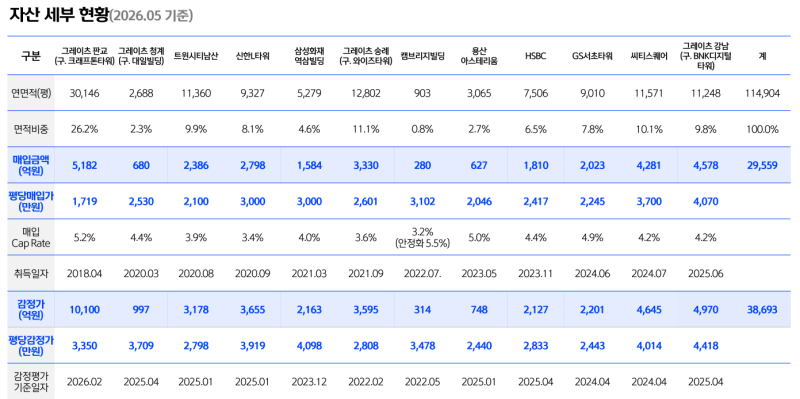Viewport: 800px width, 399px height.
Task: Select the area share '100.0%'
Action: click(x=762, y=129)
